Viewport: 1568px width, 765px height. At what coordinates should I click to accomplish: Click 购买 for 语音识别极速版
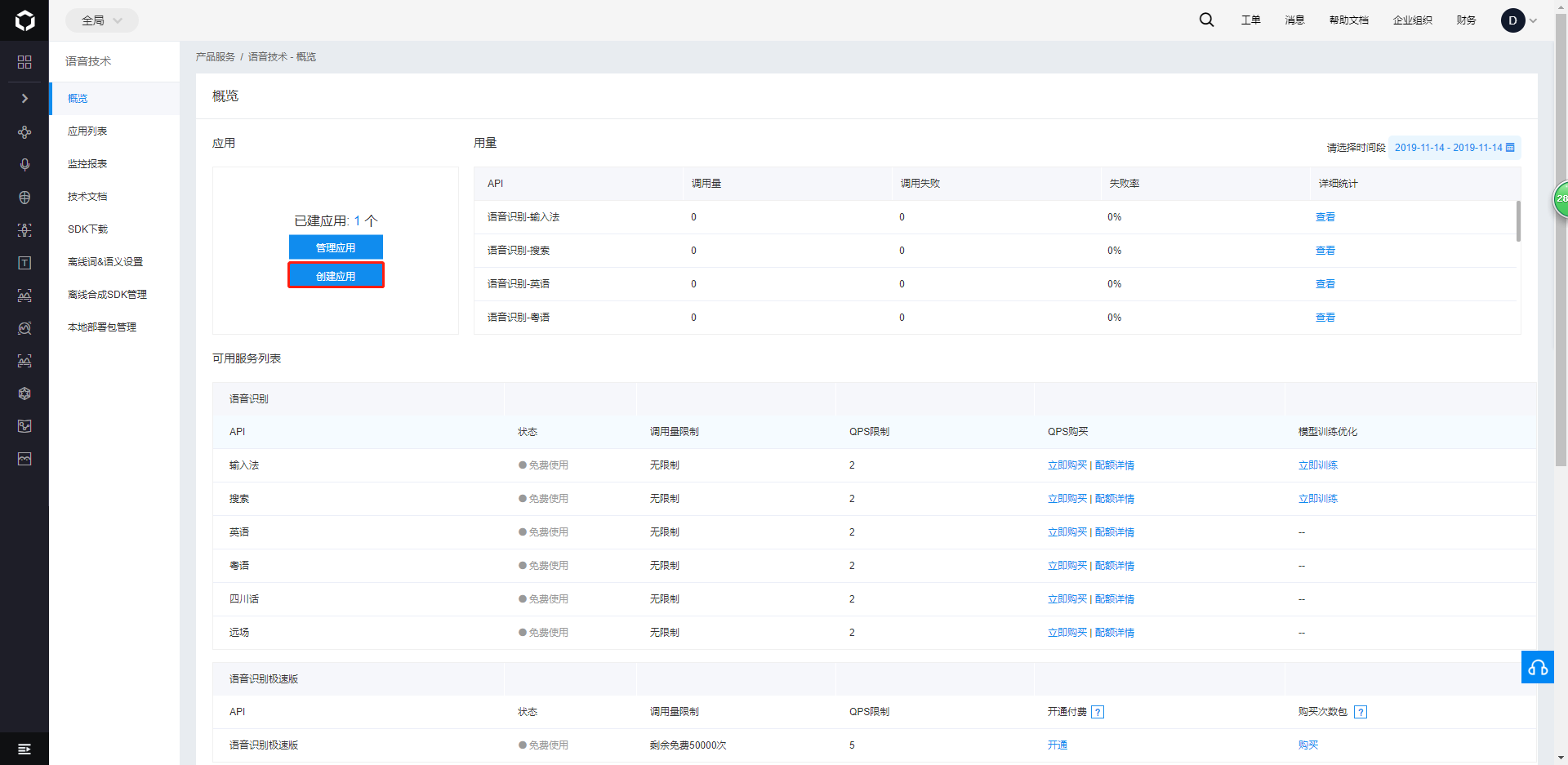(1308, 745)
